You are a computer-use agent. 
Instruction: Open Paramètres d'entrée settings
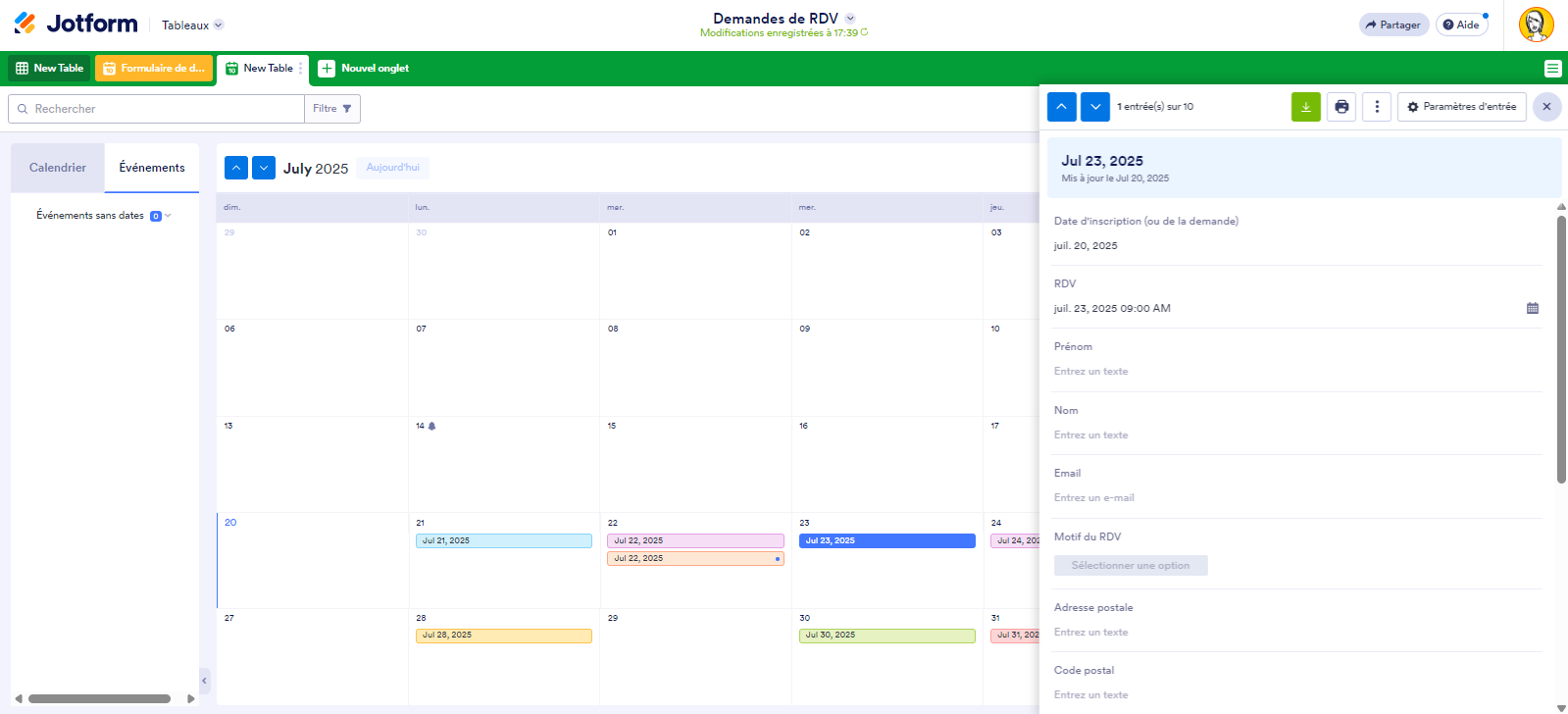click(1462, 107)
